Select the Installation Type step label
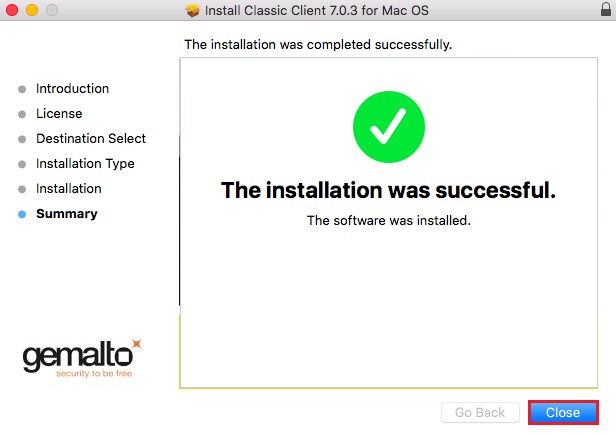Viewport: 616px width, 435px height. coord(85,163)
